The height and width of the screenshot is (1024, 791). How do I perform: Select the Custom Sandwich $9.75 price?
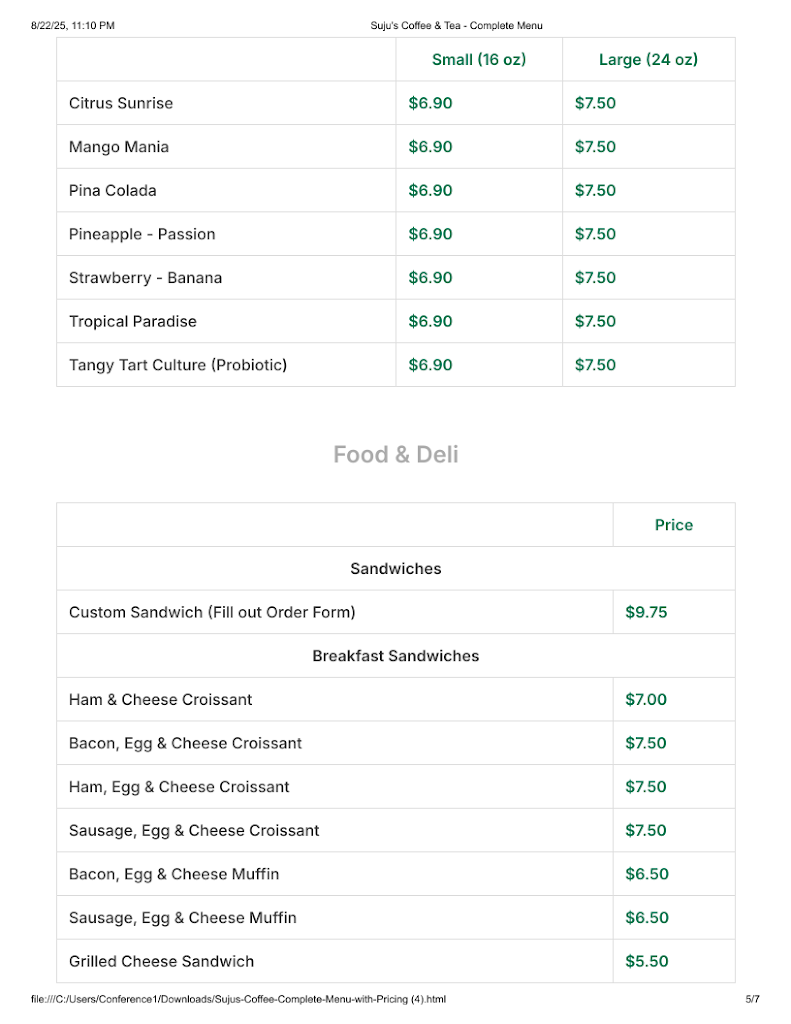[646, 612]
